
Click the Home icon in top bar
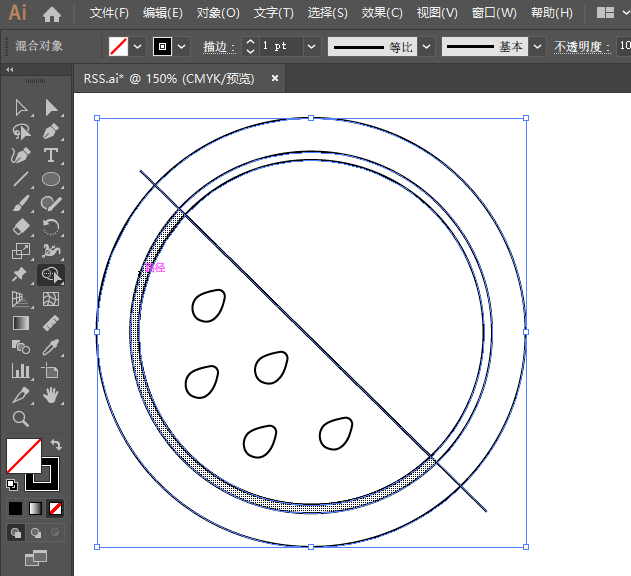pyautogui.click(x=52, y=14)
